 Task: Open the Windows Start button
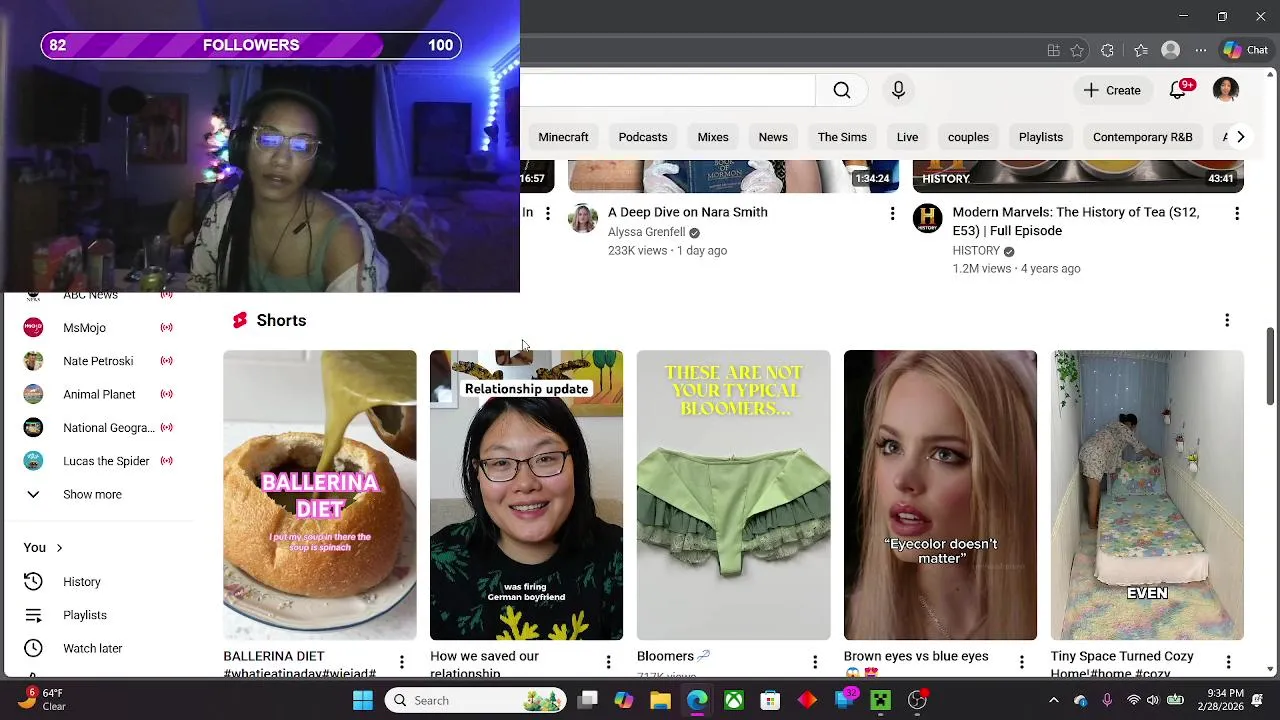363,700
